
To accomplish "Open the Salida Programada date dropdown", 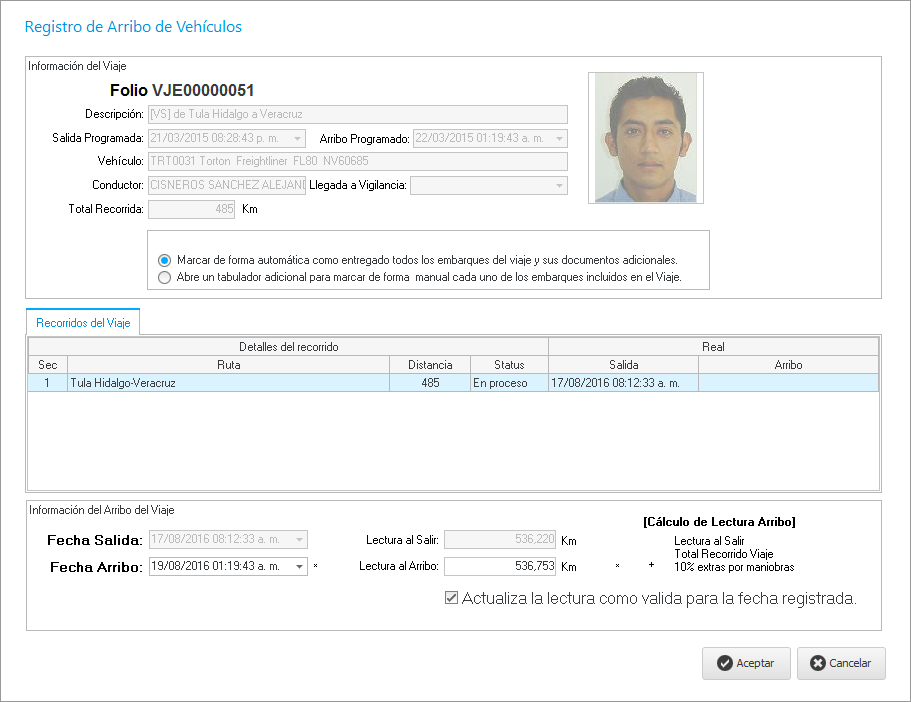I will [298, 139].
